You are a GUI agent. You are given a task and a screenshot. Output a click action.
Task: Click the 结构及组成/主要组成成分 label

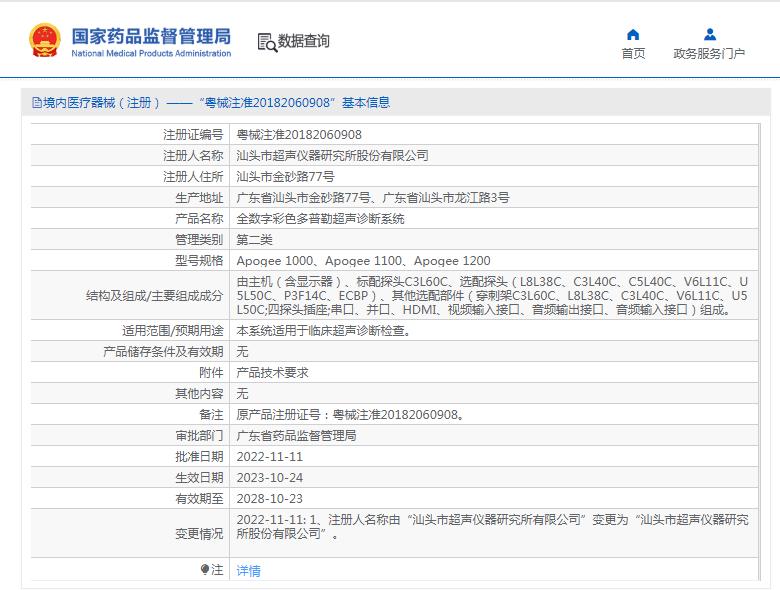point(155,295)
